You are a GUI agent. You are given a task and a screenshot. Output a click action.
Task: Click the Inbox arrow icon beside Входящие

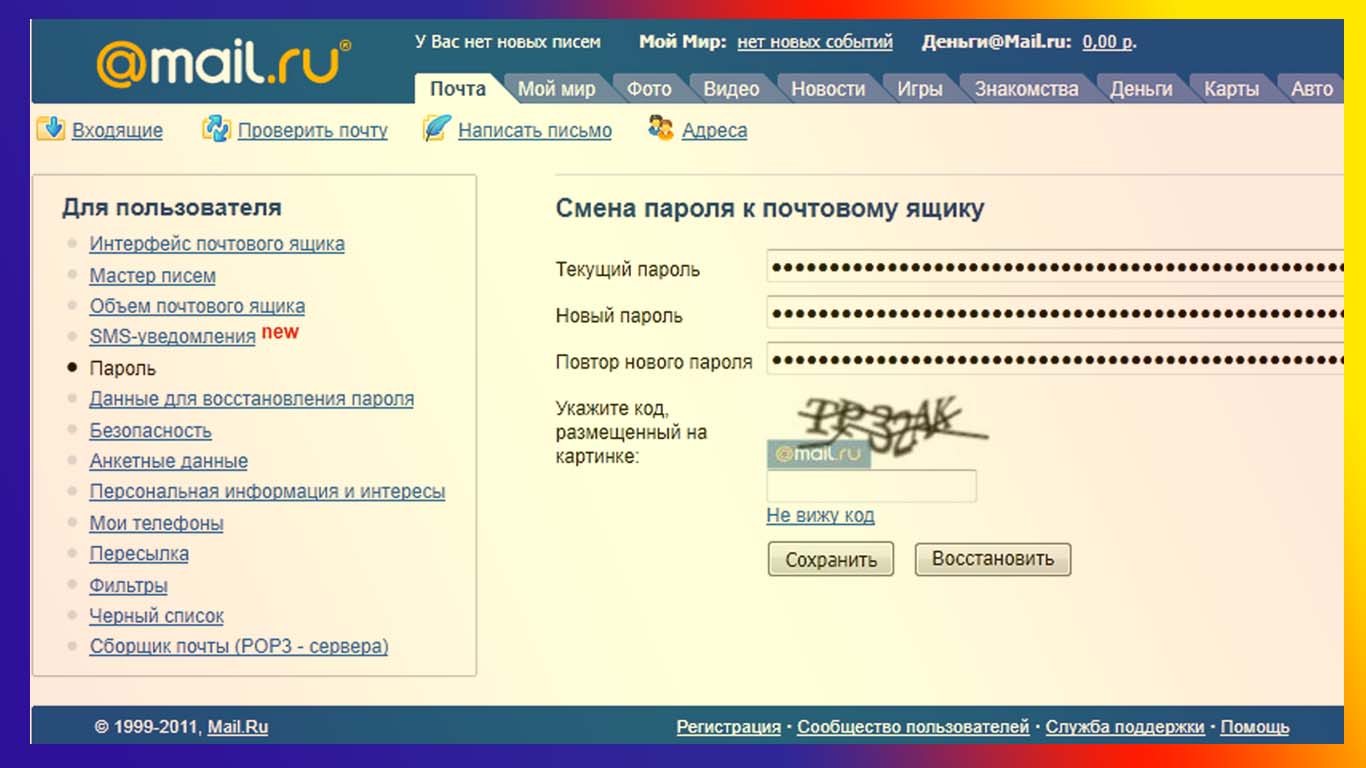click(x=50, y=128)
